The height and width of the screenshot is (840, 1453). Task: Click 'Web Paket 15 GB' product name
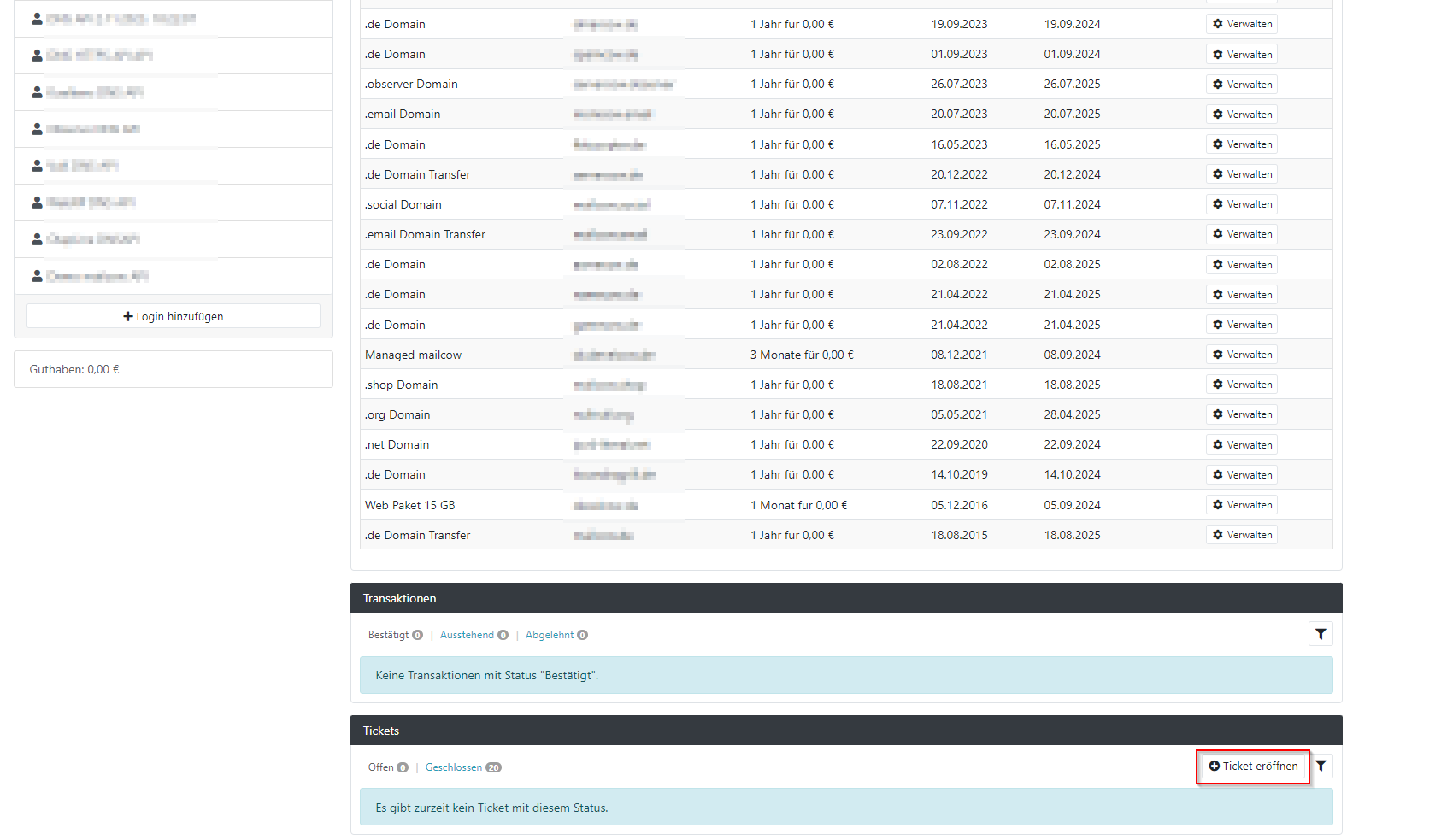[409, 505]
